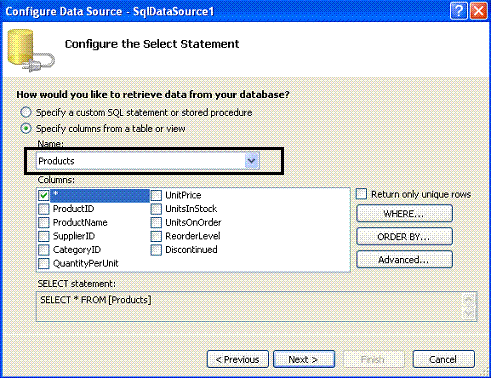Go back with Previous button
The height and width of the screenshot is (379, 491).
tap(238, 360)
